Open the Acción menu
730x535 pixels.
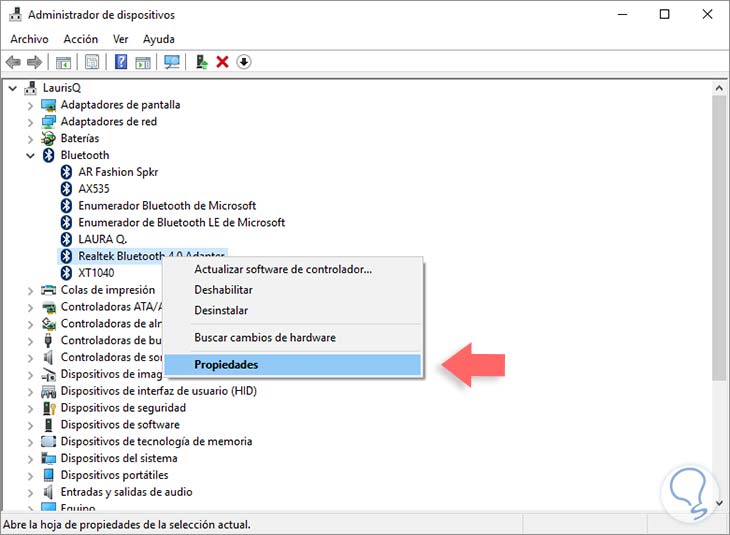81,39
